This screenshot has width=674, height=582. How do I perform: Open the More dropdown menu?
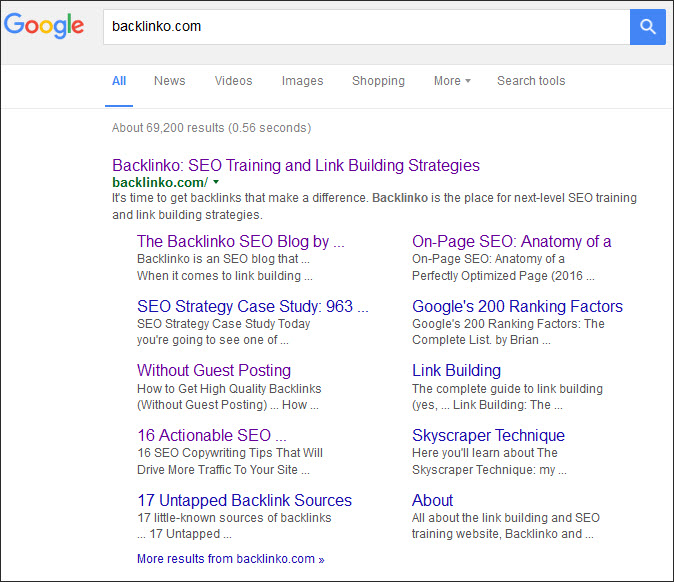point(451,81)
